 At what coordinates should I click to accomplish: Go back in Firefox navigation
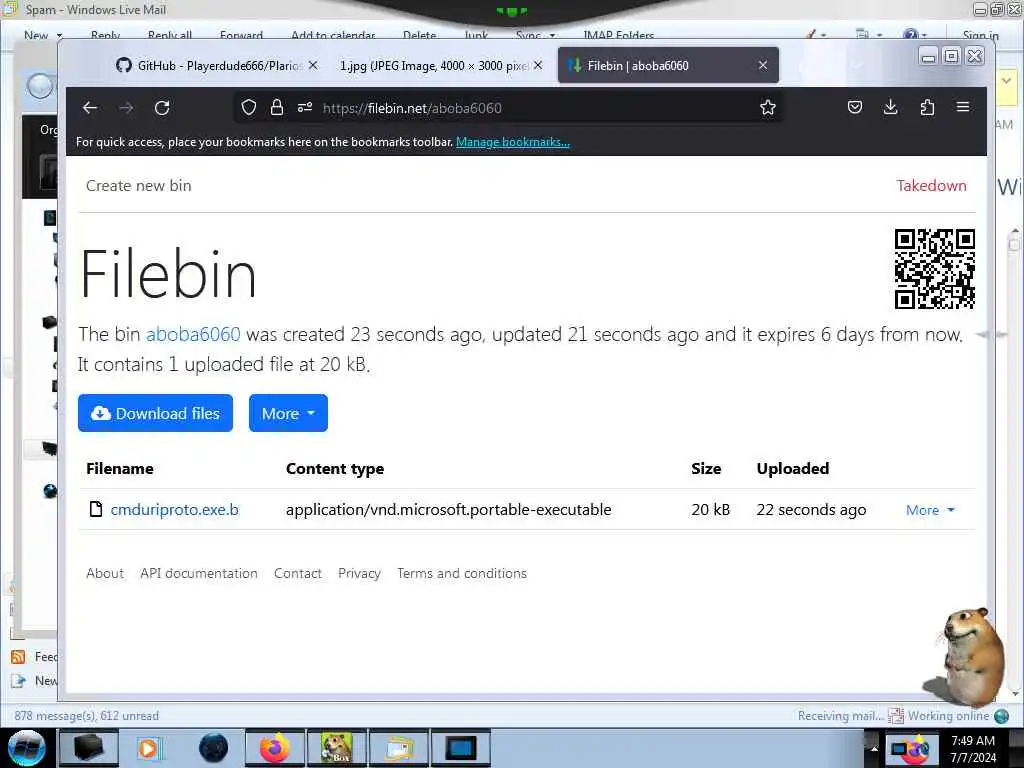point(90,108)
